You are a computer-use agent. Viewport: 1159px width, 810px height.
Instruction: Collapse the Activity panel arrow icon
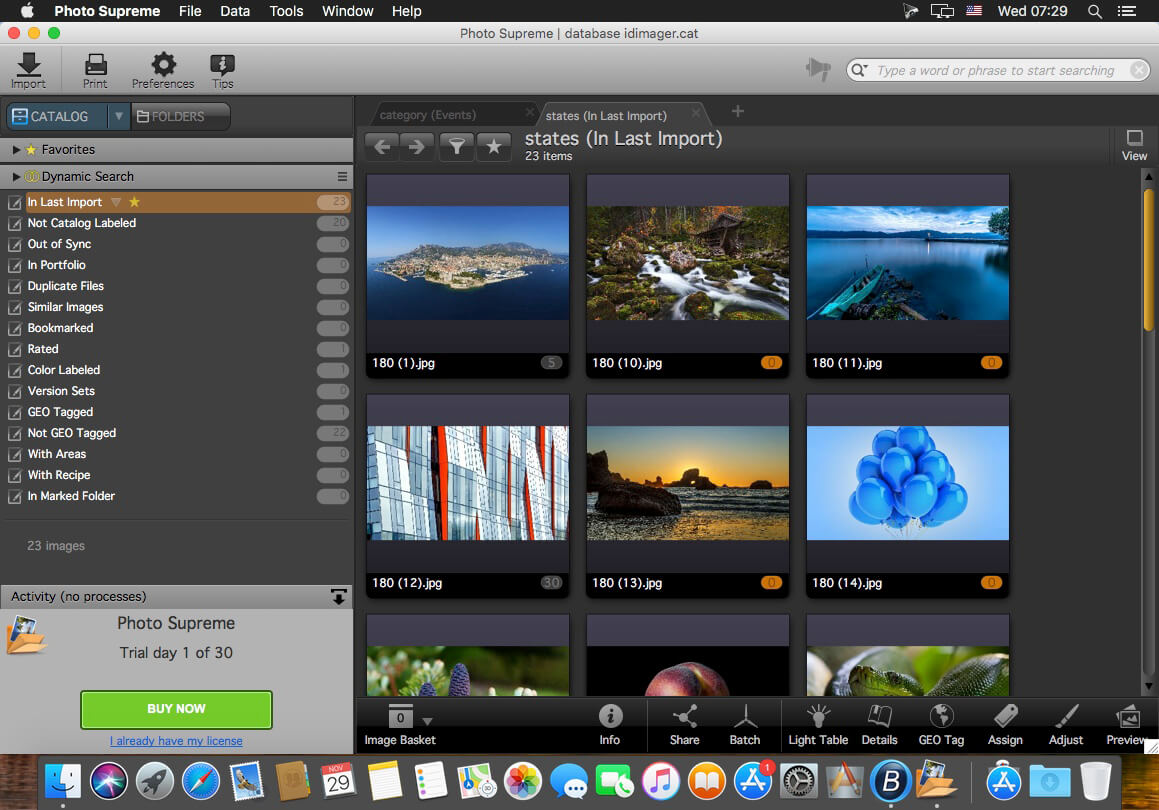[x=339, y=596]
